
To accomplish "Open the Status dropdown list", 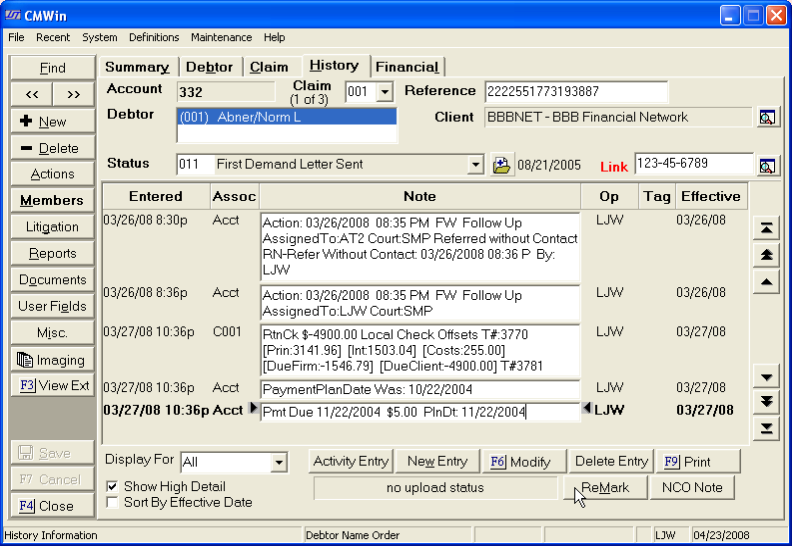I will [475, 164].
